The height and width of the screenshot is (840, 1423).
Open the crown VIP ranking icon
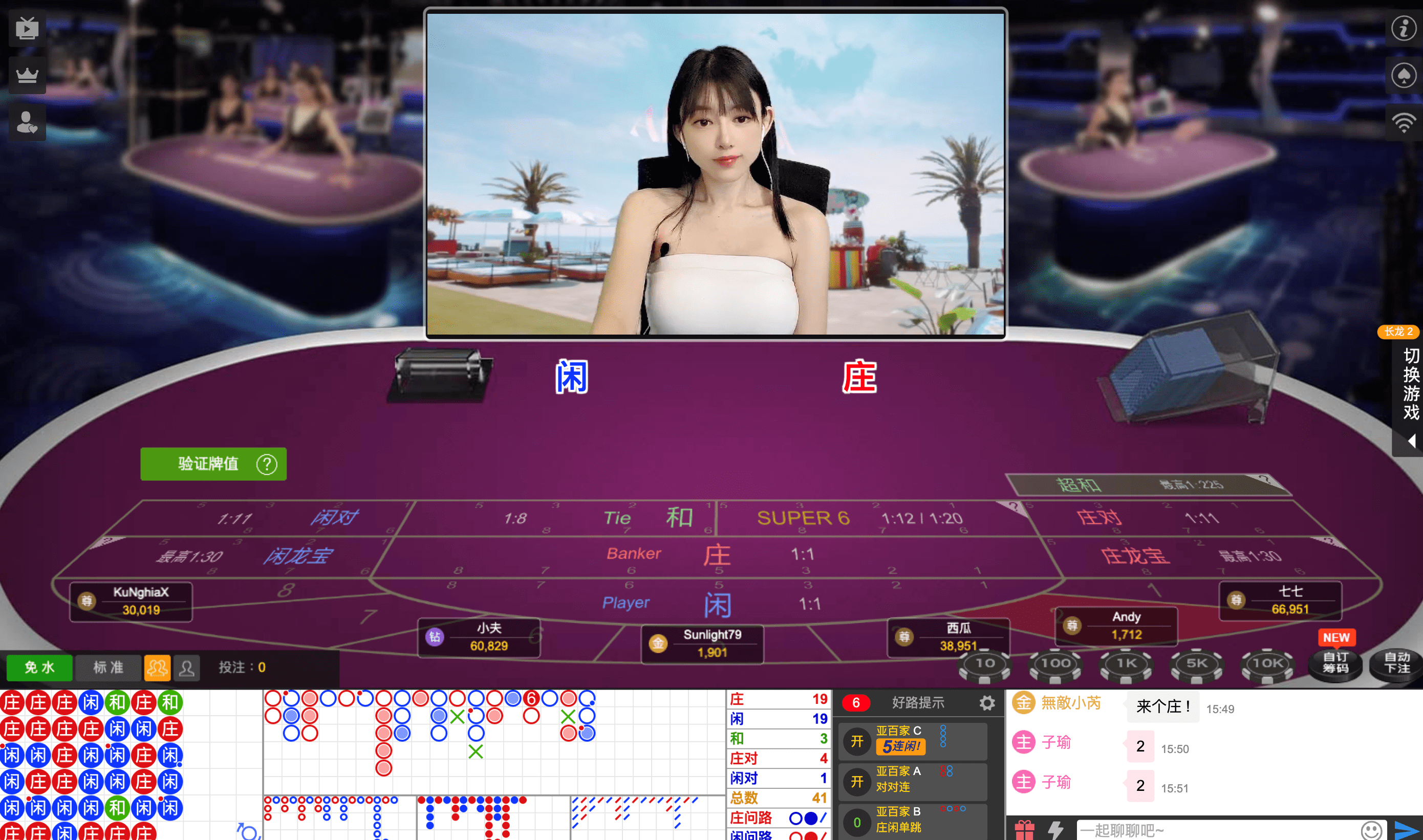(x=27, y=75)
